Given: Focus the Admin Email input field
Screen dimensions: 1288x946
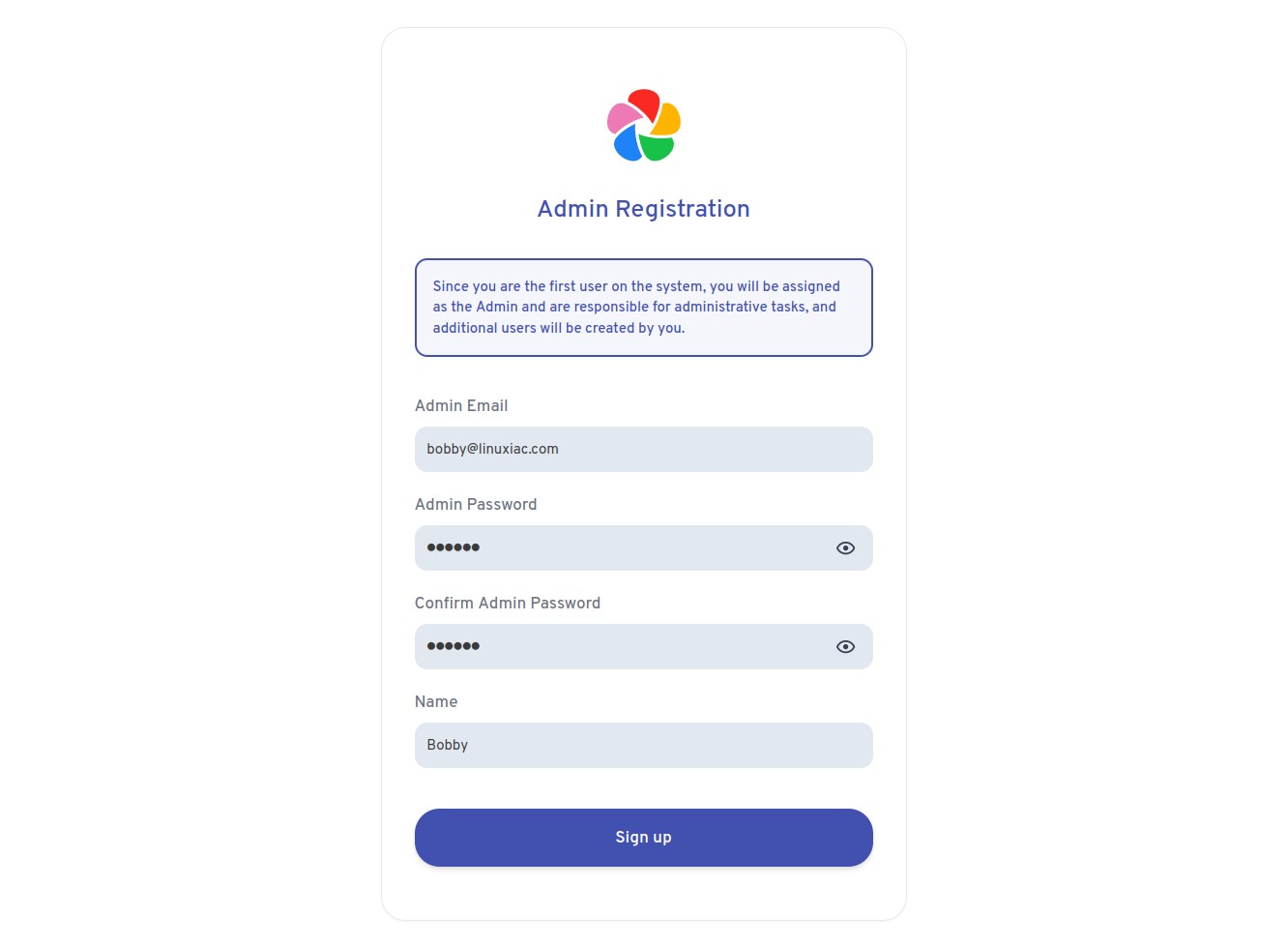Looking at the screenshot, I should coord(644,450).
